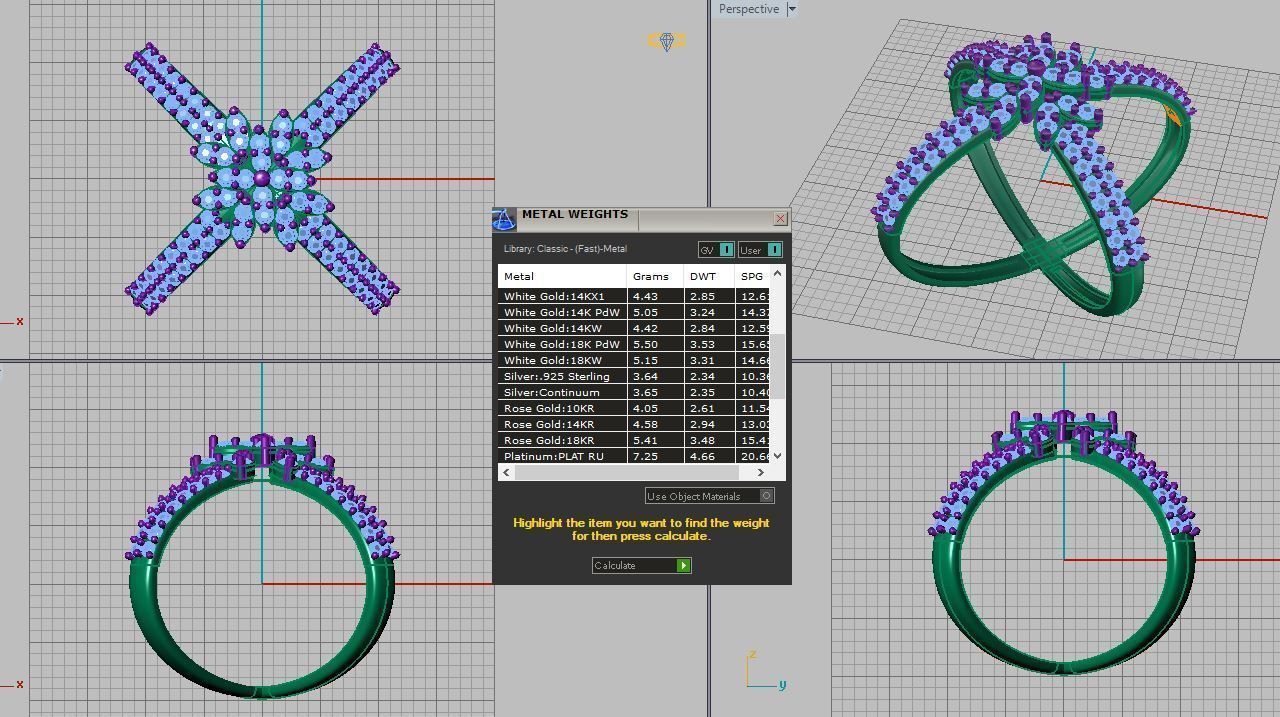Select the Silver:Continuum row
Screen dimensions: 1280x717
[x=634, y=392]
